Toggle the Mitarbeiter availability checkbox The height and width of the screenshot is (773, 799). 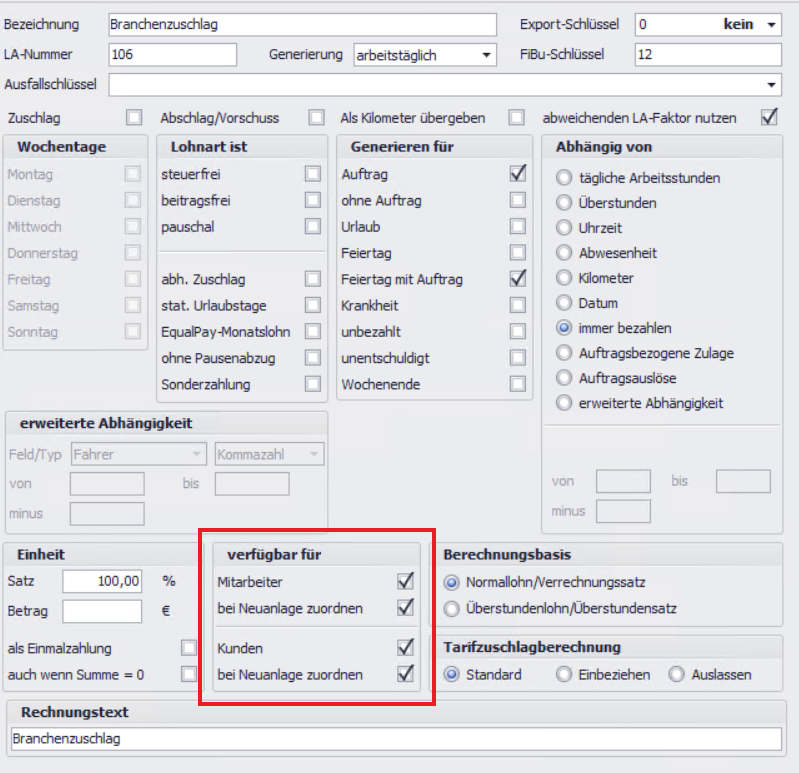pyautogui.click(x=405, y=581)
